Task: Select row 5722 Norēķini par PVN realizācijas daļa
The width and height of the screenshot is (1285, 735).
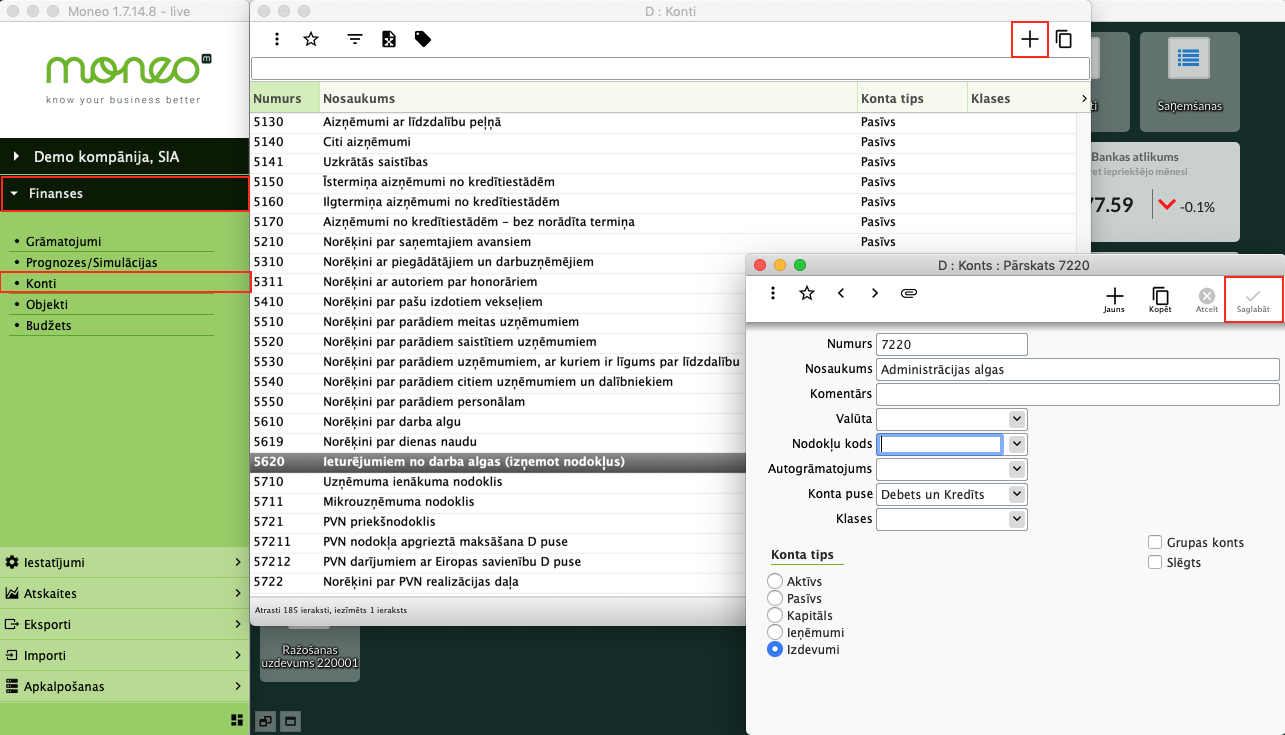Action: coord(498,582)
